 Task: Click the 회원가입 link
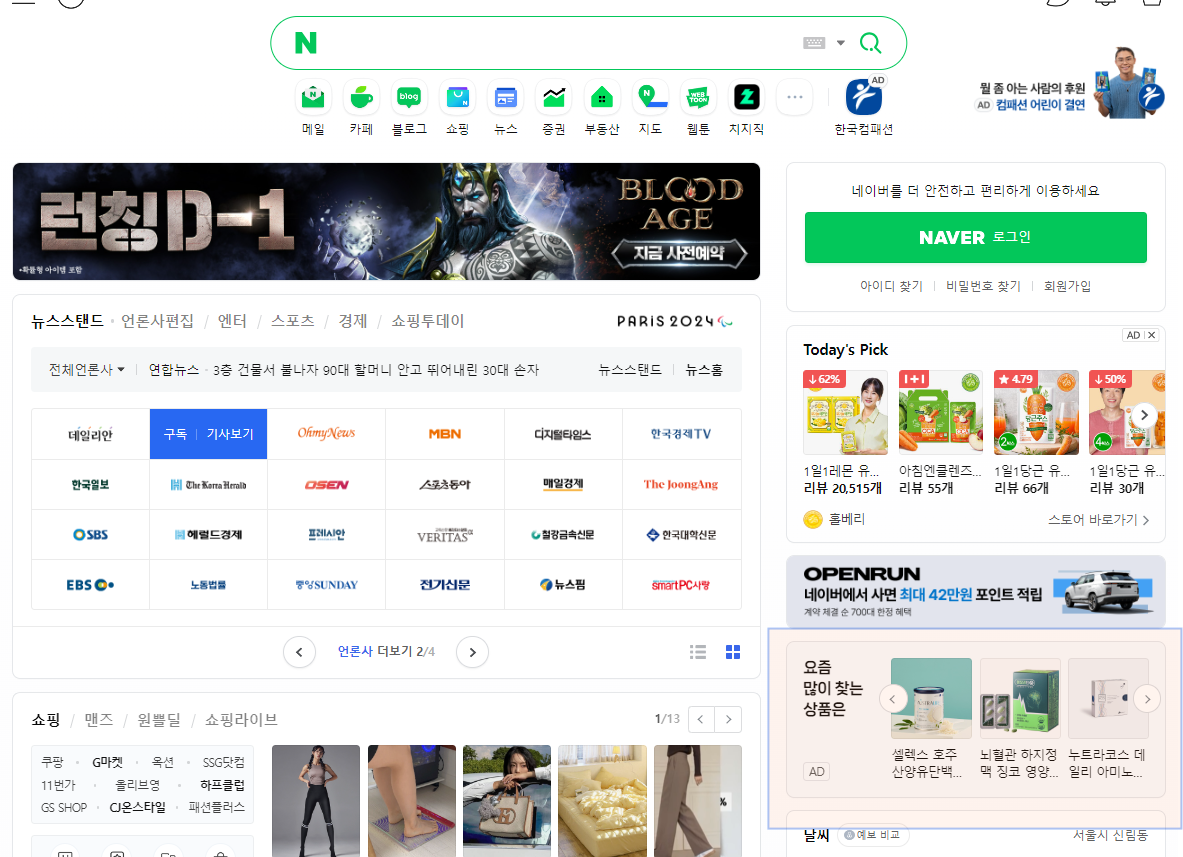1067,286
